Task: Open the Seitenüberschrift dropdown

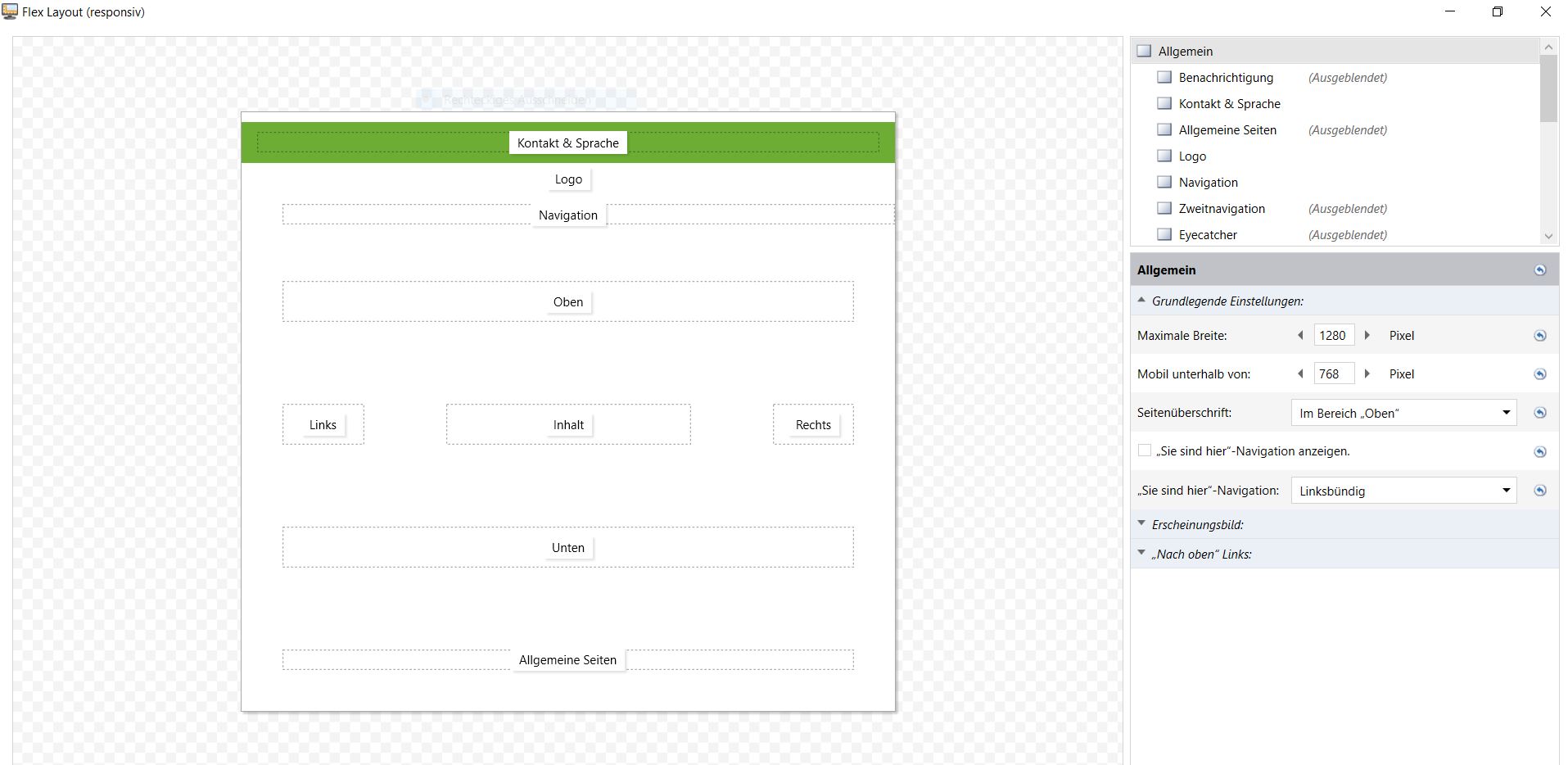Action: [x=1403, y=413]
